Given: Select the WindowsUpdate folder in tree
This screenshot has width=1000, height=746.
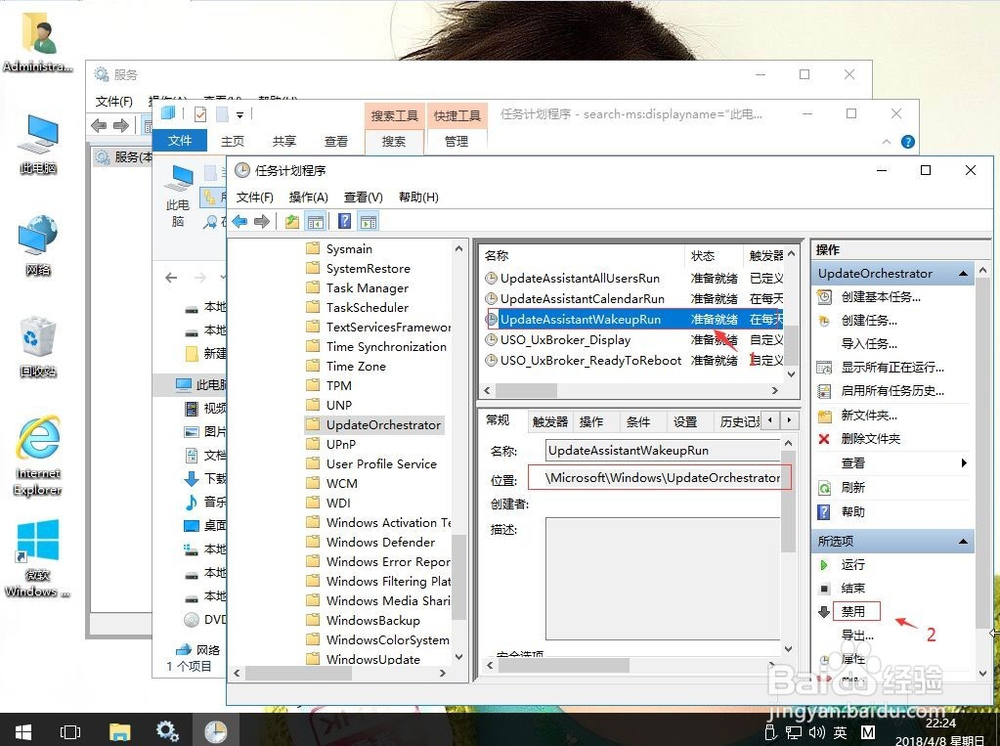Looking at the screenshot, I should [373, 660].
